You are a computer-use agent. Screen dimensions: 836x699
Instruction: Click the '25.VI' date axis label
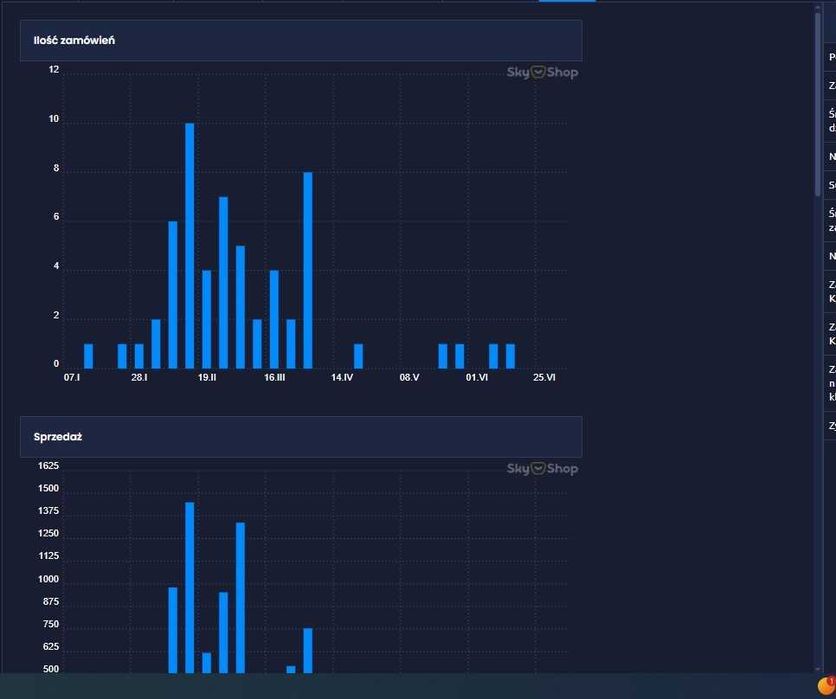(x=544, y=377)
